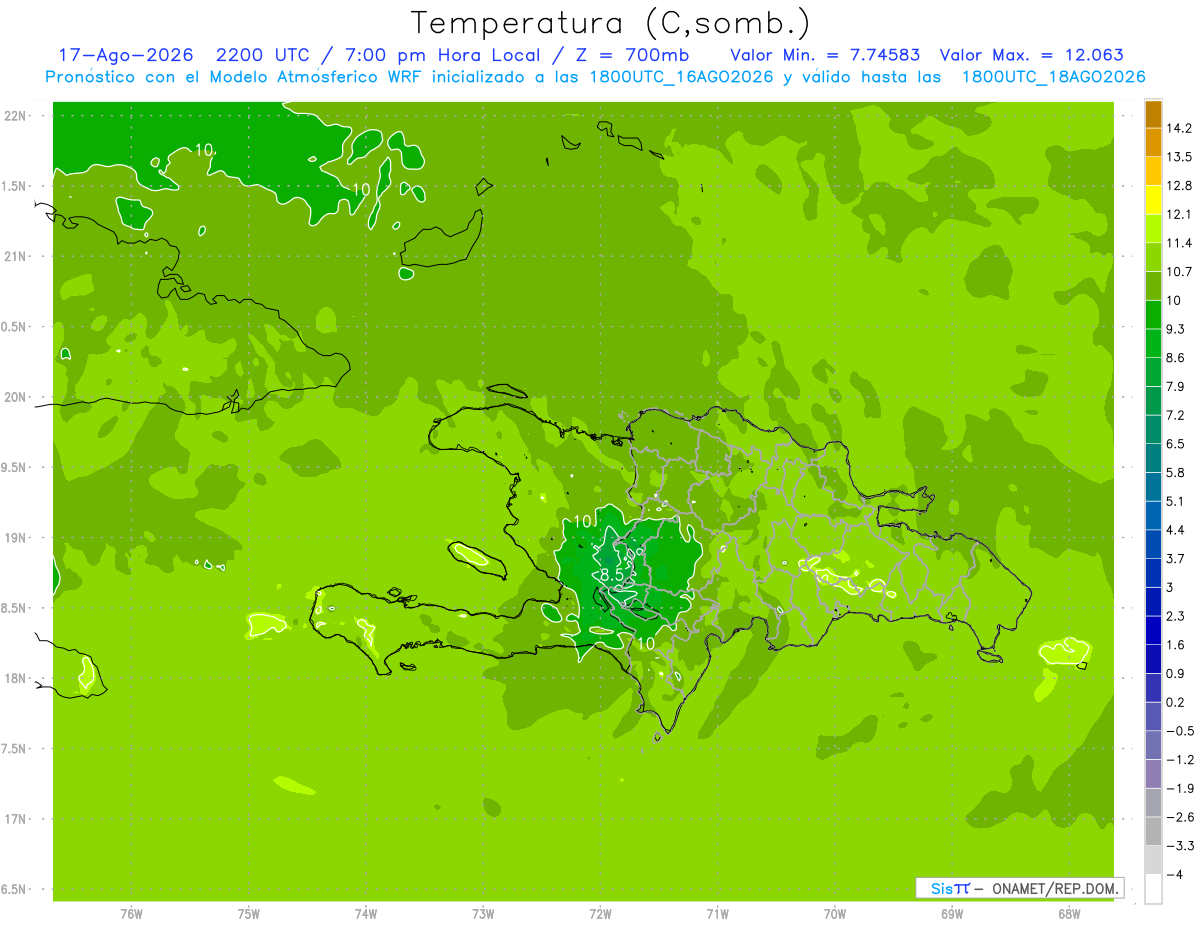Pick the orange swatch between 14.2 and 13.5
The height and width of the screenshot is (927, 1200).
click(x=1153, y=143)
